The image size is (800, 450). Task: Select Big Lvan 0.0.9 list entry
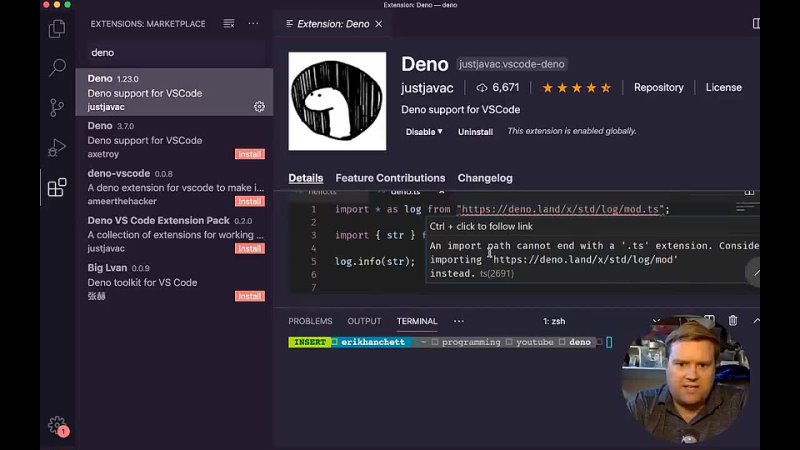click(174, 282)
